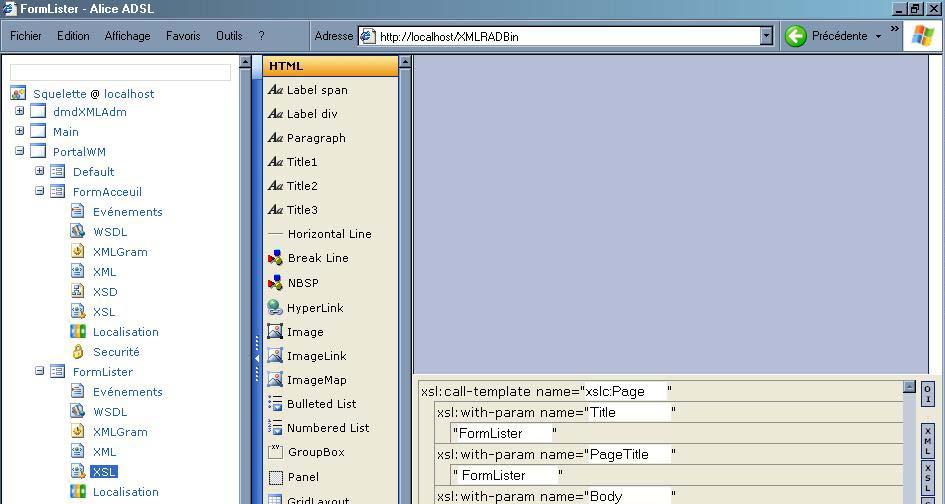Choose the Numbered List component

pos(327,428)
